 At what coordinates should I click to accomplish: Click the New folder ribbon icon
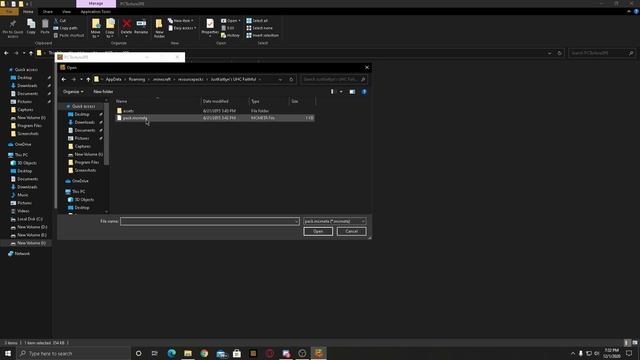[x=159, y=29]
